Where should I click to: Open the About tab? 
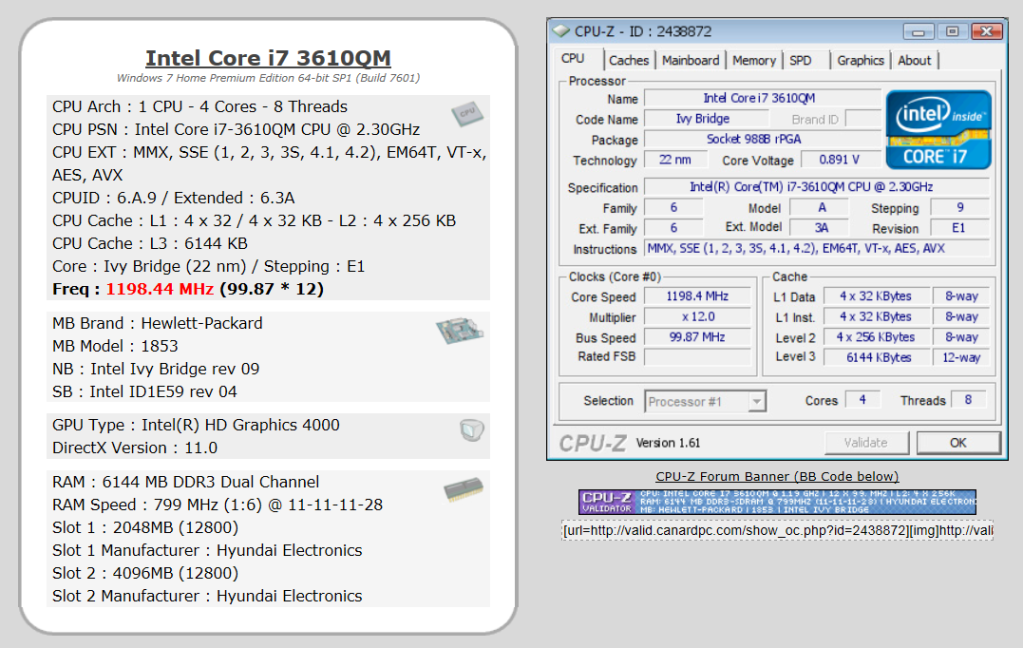click(x=914, y=60)
